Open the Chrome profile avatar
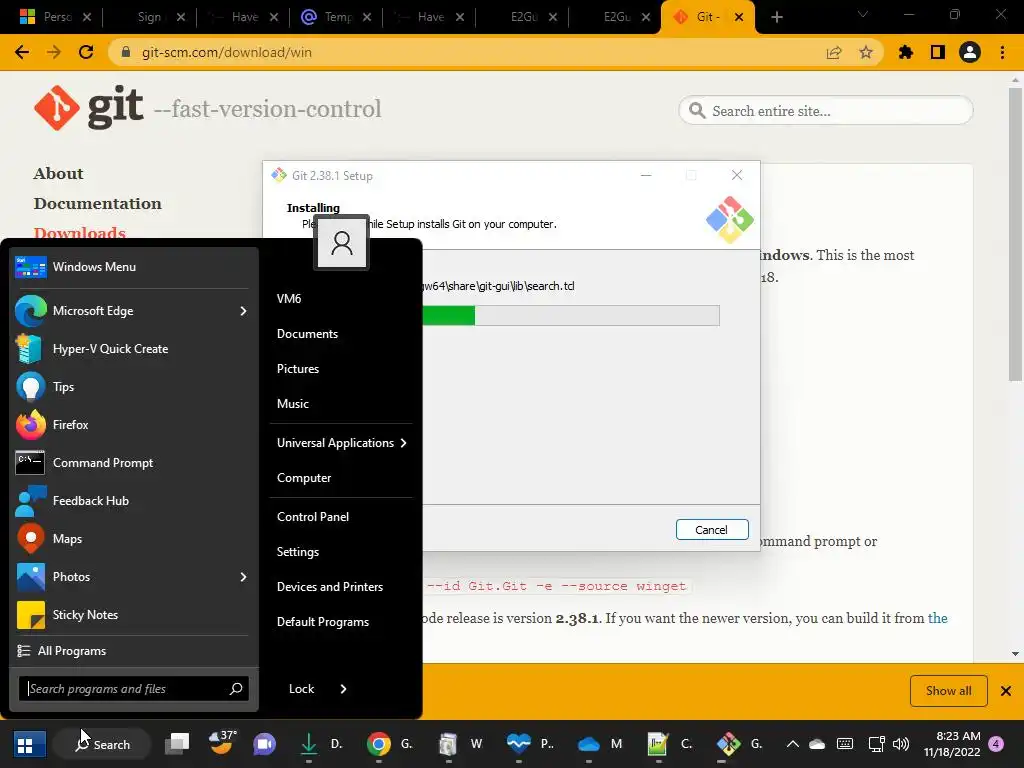The width and height of the screenshot is (1024, 768). click(x=970, y=52)
